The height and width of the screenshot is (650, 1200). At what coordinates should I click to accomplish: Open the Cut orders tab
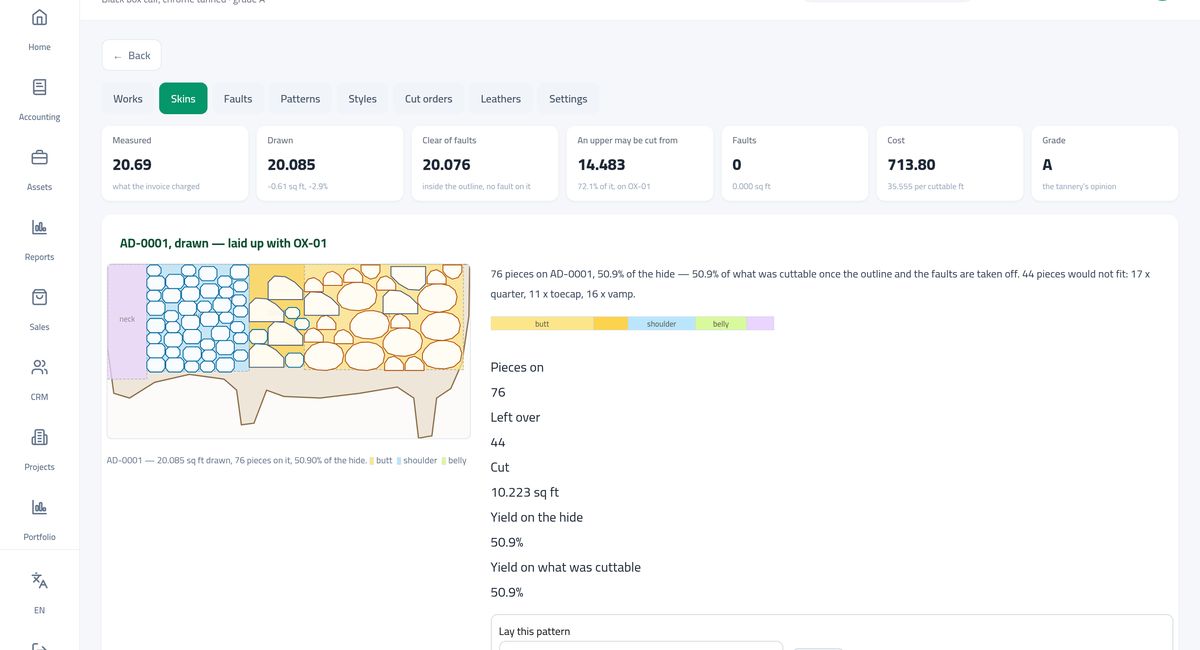(429, 99)
